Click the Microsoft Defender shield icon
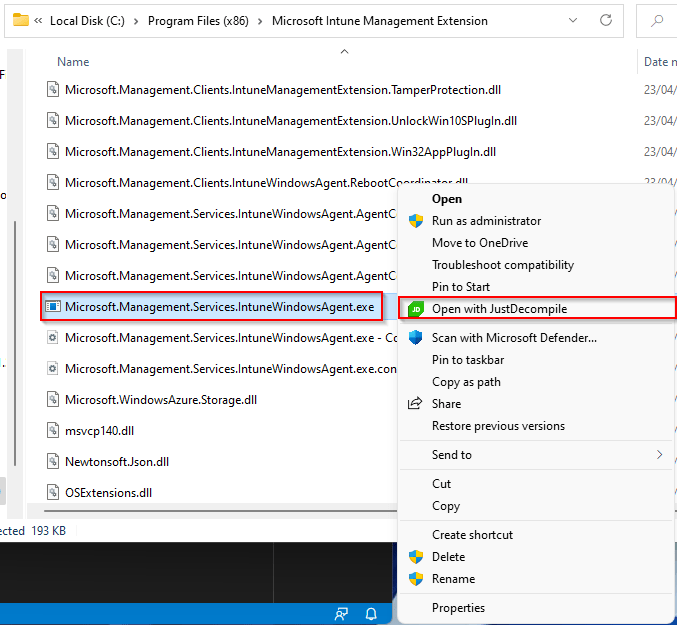 (415, 338)
